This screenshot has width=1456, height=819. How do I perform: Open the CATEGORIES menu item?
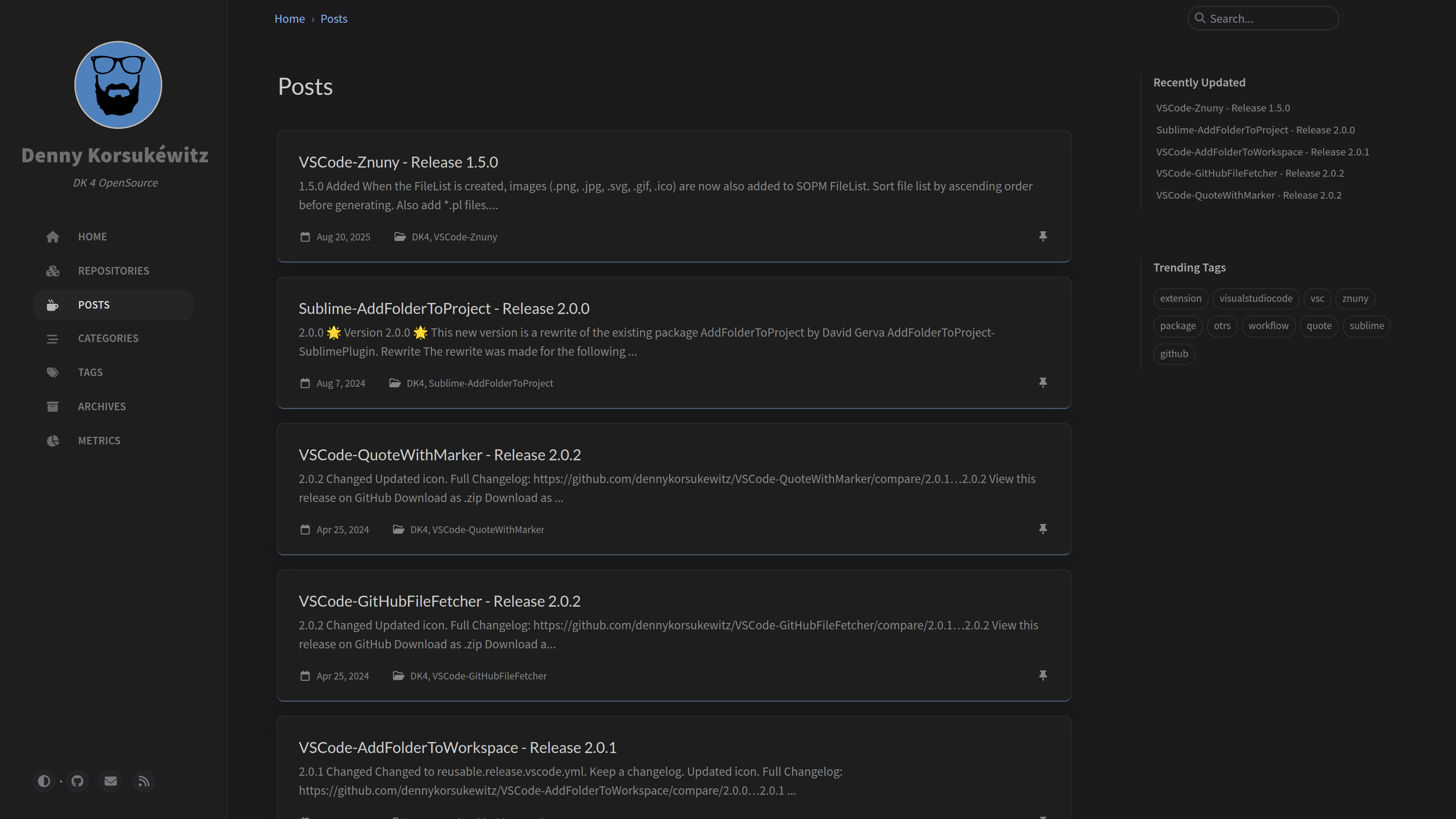(x=113, y=339)
